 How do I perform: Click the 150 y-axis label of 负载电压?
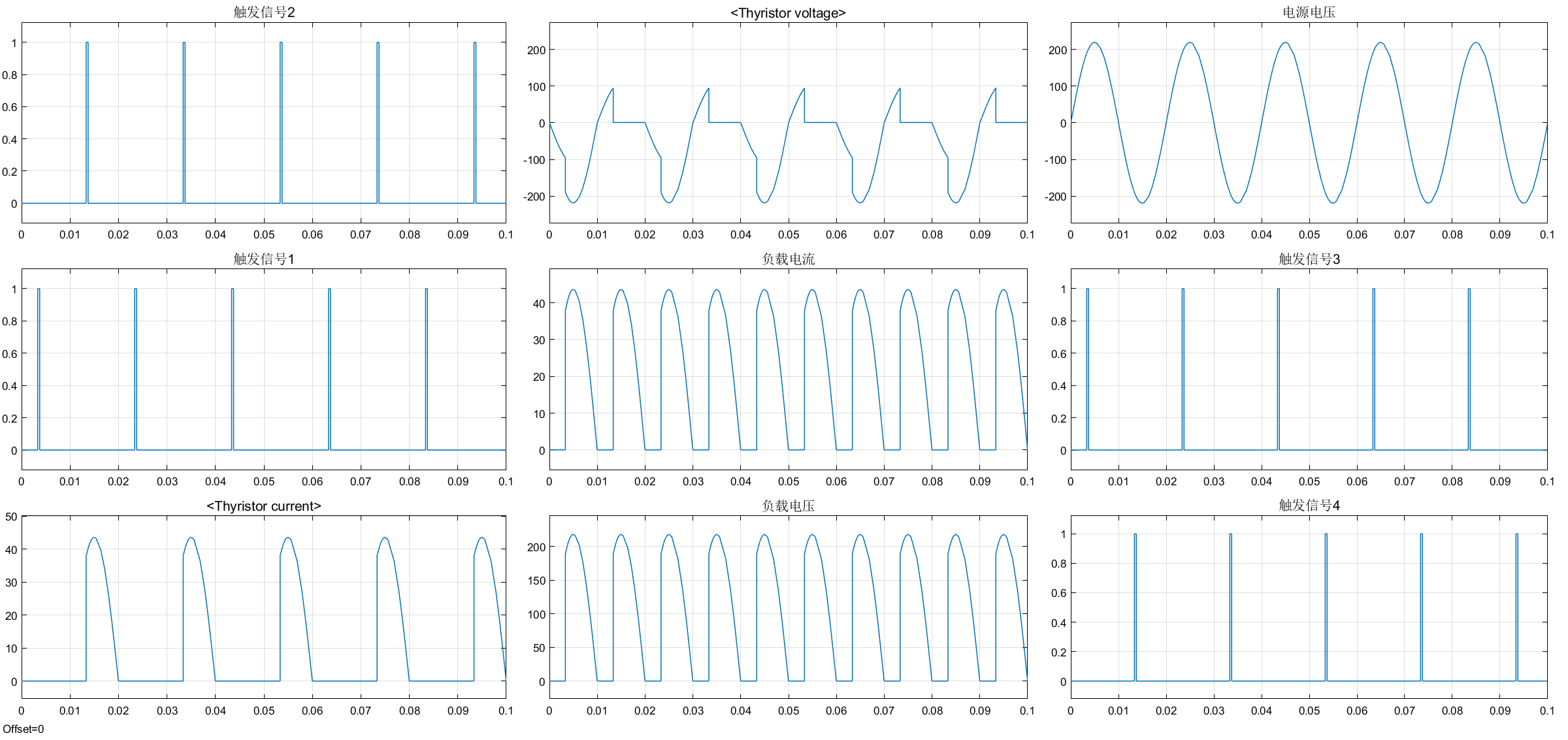(x=536, y=581)
